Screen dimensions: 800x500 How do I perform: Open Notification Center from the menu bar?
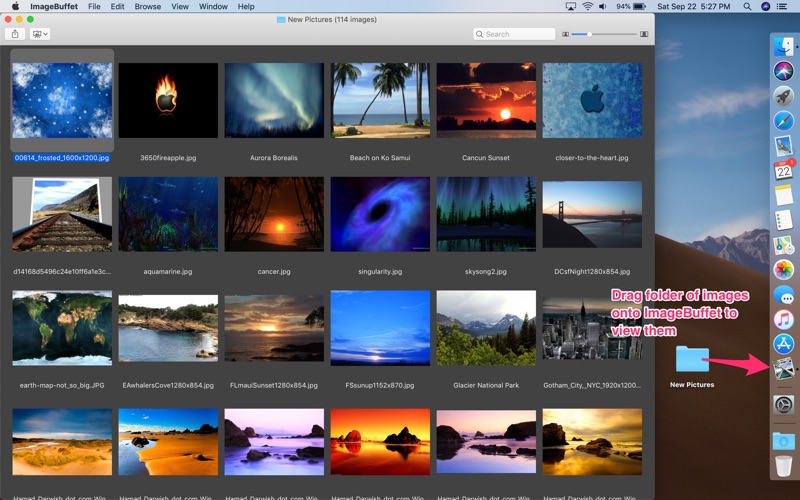point(782,7)
